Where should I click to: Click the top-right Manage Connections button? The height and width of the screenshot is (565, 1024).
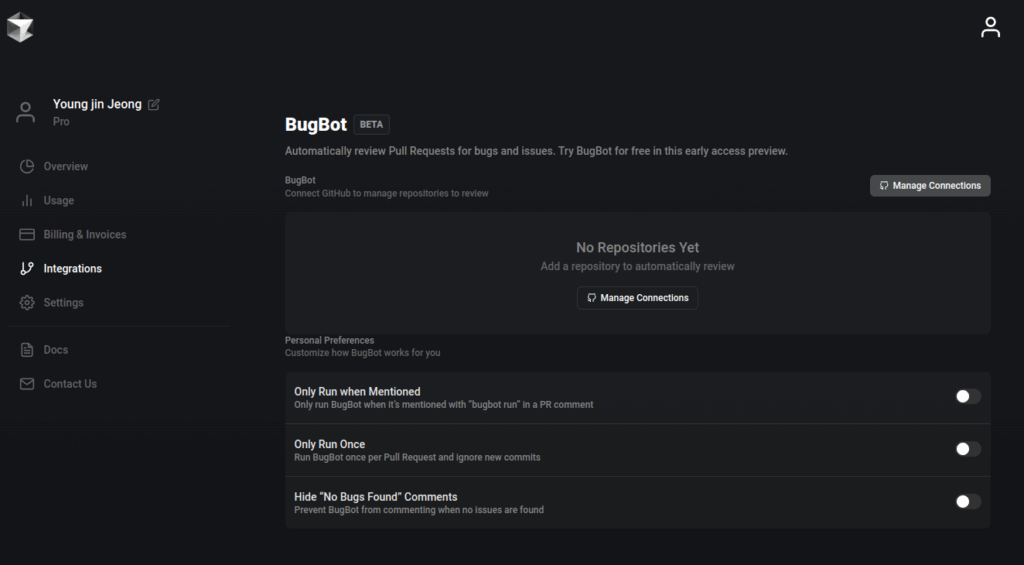[930, 186]
